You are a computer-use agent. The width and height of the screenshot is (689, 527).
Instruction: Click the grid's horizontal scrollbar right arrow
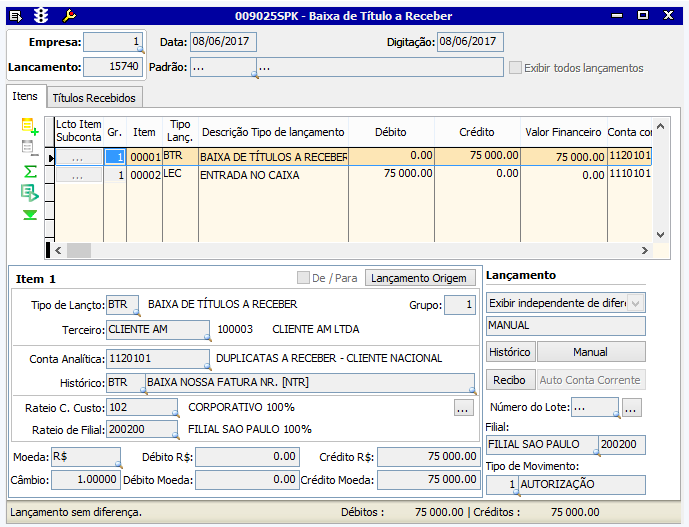pos(645,250)
